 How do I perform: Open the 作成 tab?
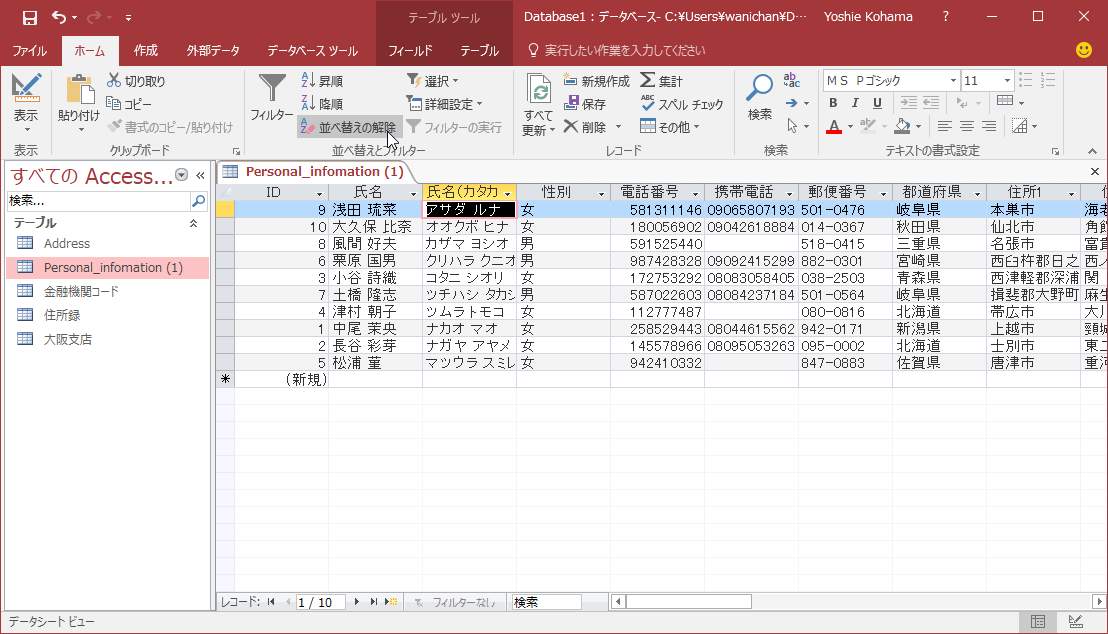tap(146, 51)
